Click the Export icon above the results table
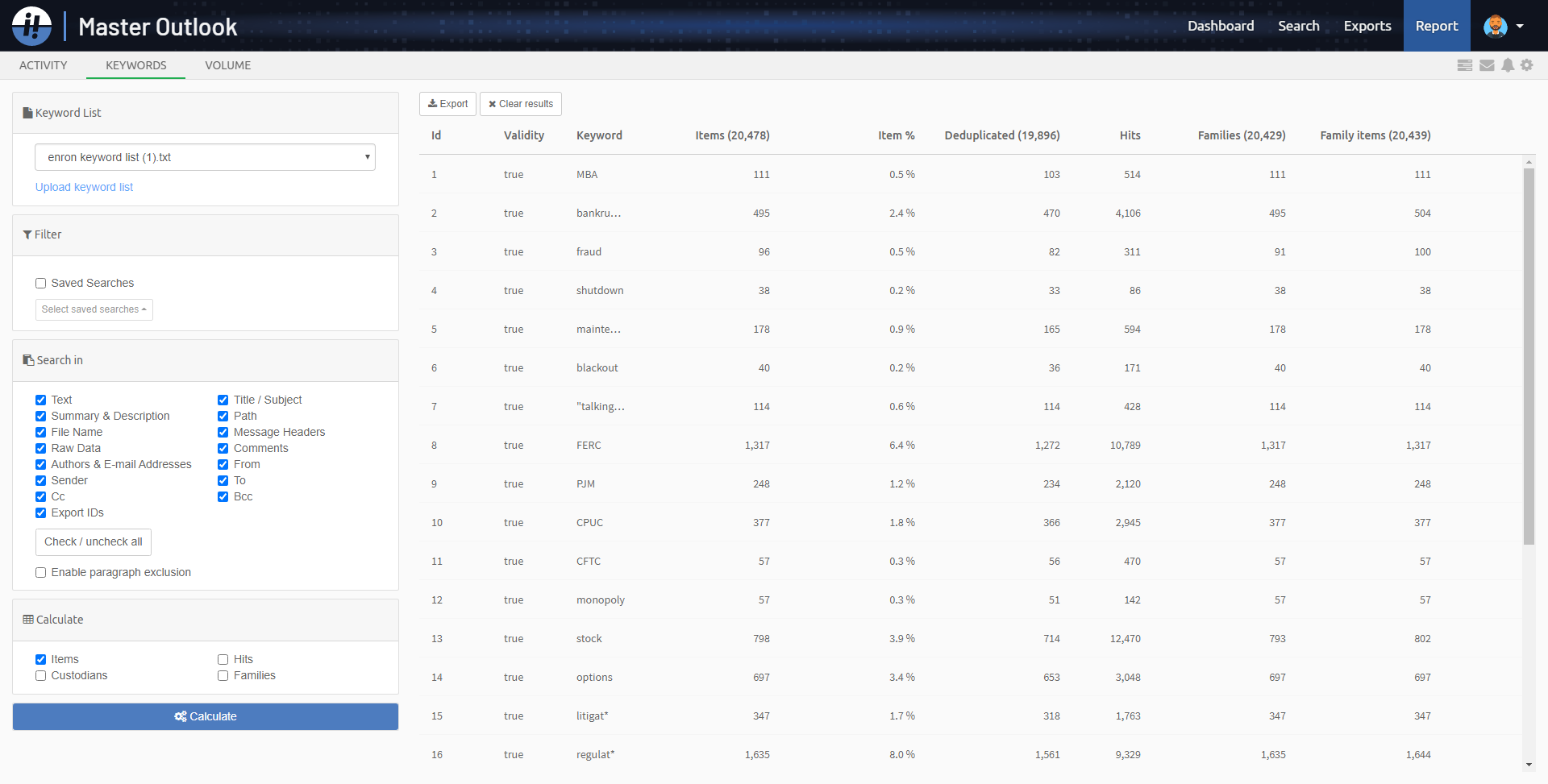Image resolution: width=1548 pixels, height=784 pixels. point(434,103)
